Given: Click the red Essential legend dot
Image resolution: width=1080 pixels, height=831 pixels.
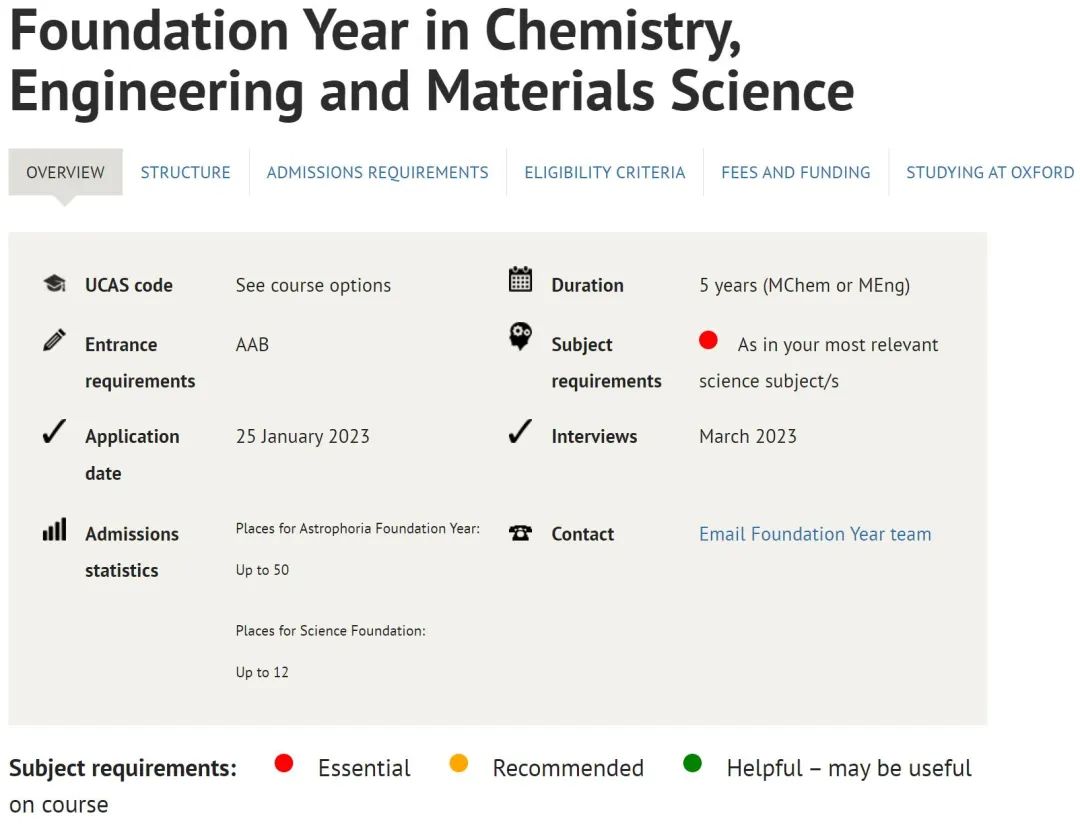Looking at the screenshot, I should coord(284,763).
